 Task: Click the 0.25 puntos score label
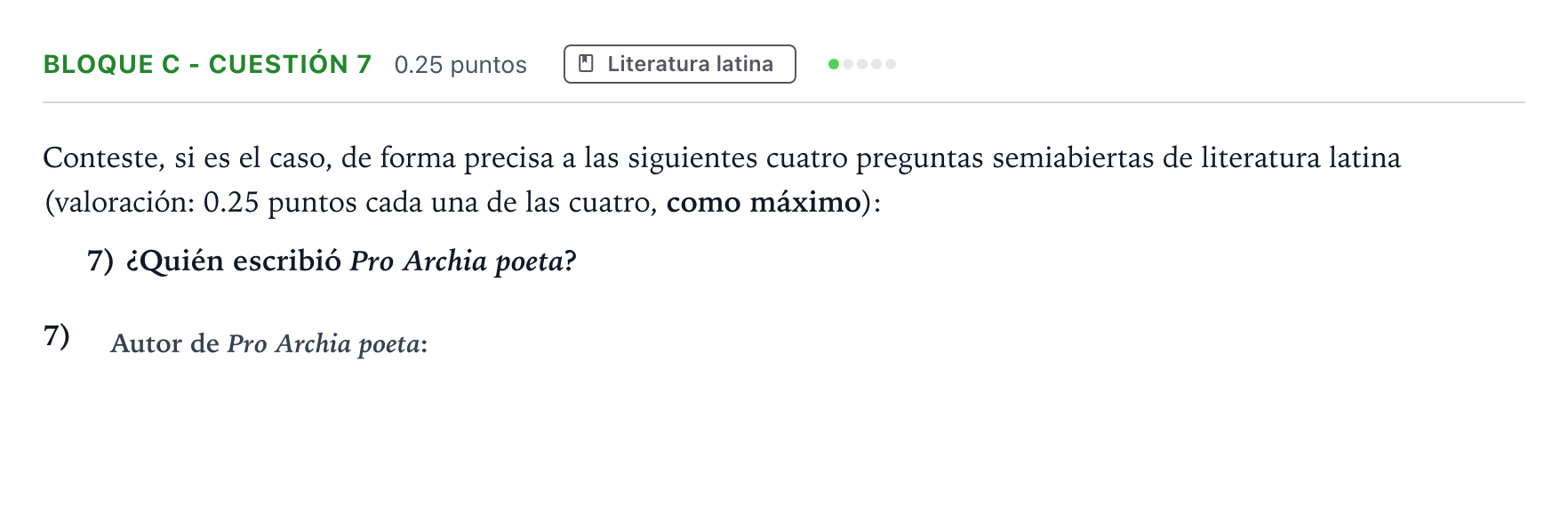tap(460, 65)
